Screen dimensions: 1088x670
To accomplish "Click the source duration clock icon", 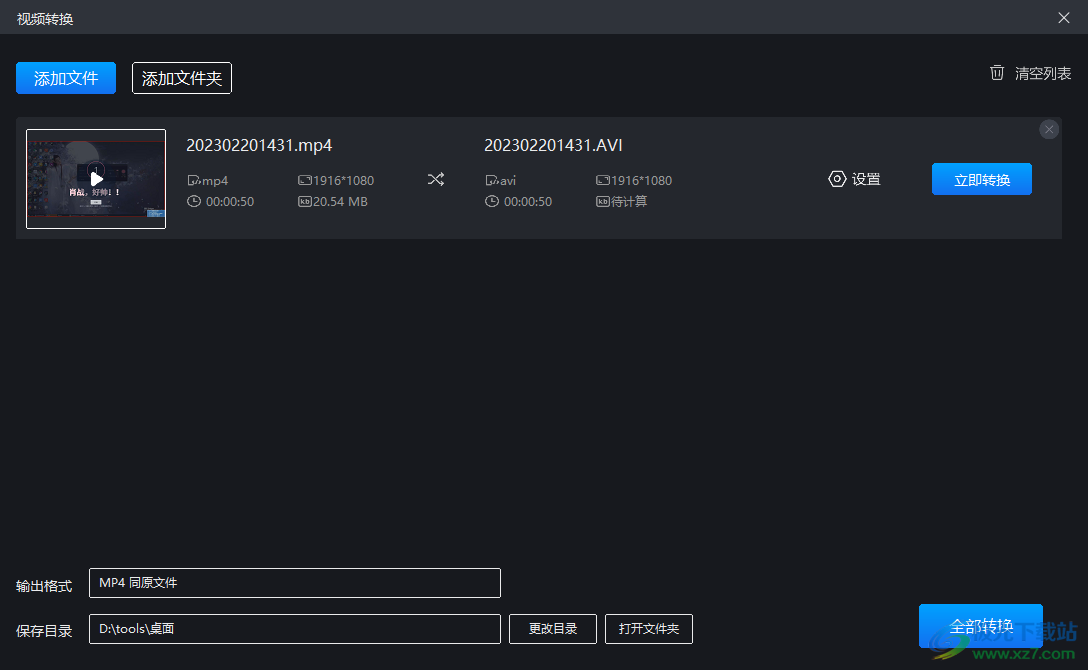I will (x=194, y=201).
